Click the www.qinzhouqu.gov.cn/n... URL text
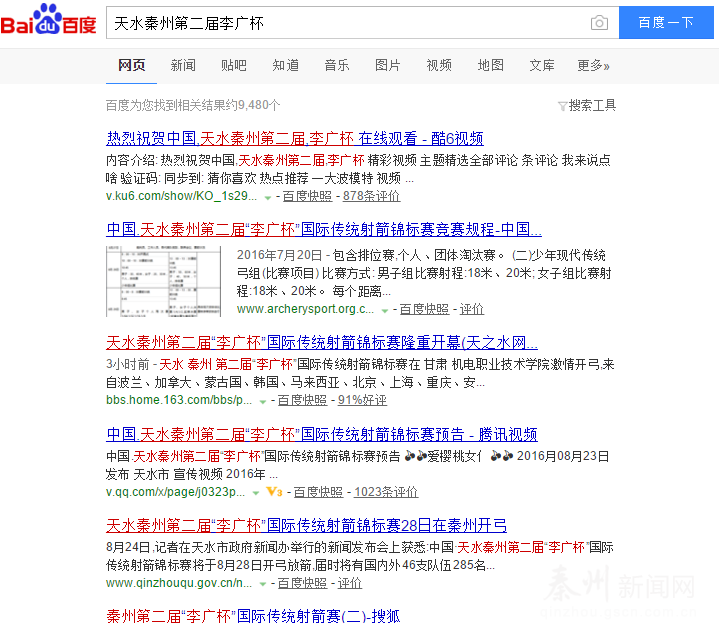The image size is (719, 623). click(x=179, y=583)
